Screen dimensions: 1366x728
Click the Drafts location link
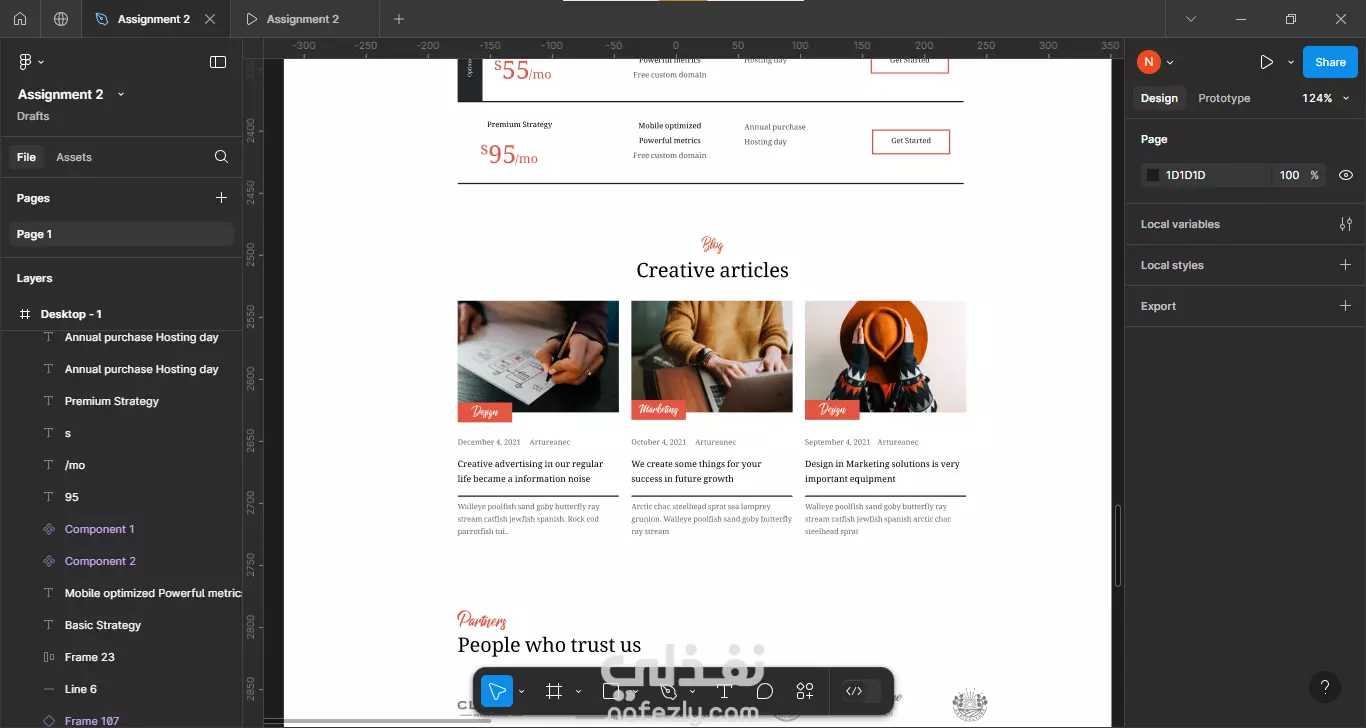click(33, 116)
